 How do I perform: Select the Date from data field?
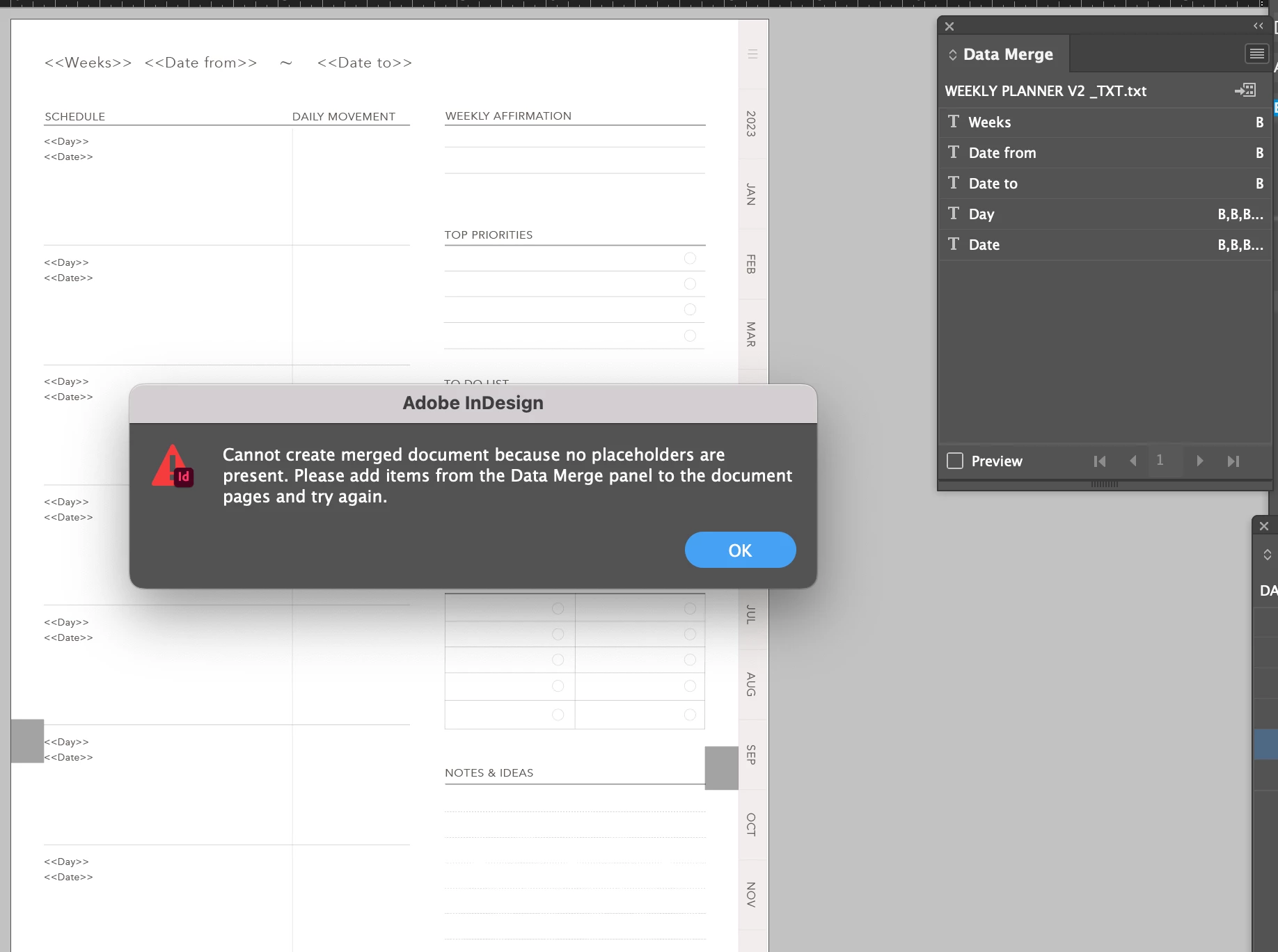[1105, 152]
